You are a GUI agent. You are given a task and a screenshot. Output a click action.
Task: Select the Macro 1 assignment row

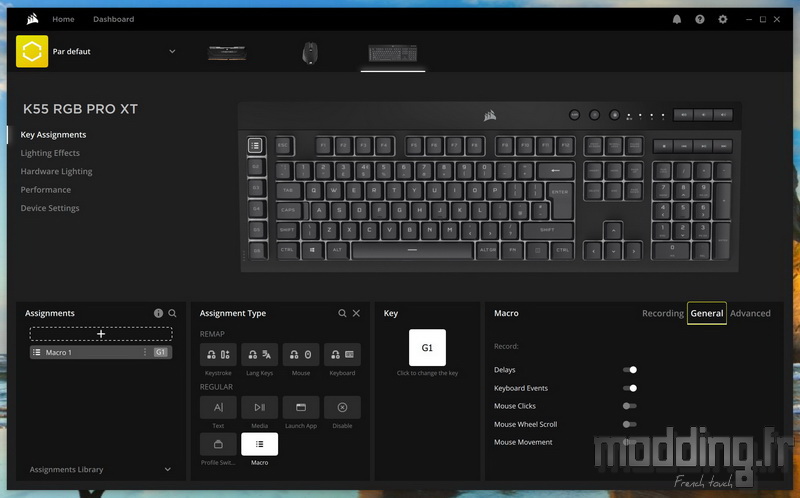(101, 352)
